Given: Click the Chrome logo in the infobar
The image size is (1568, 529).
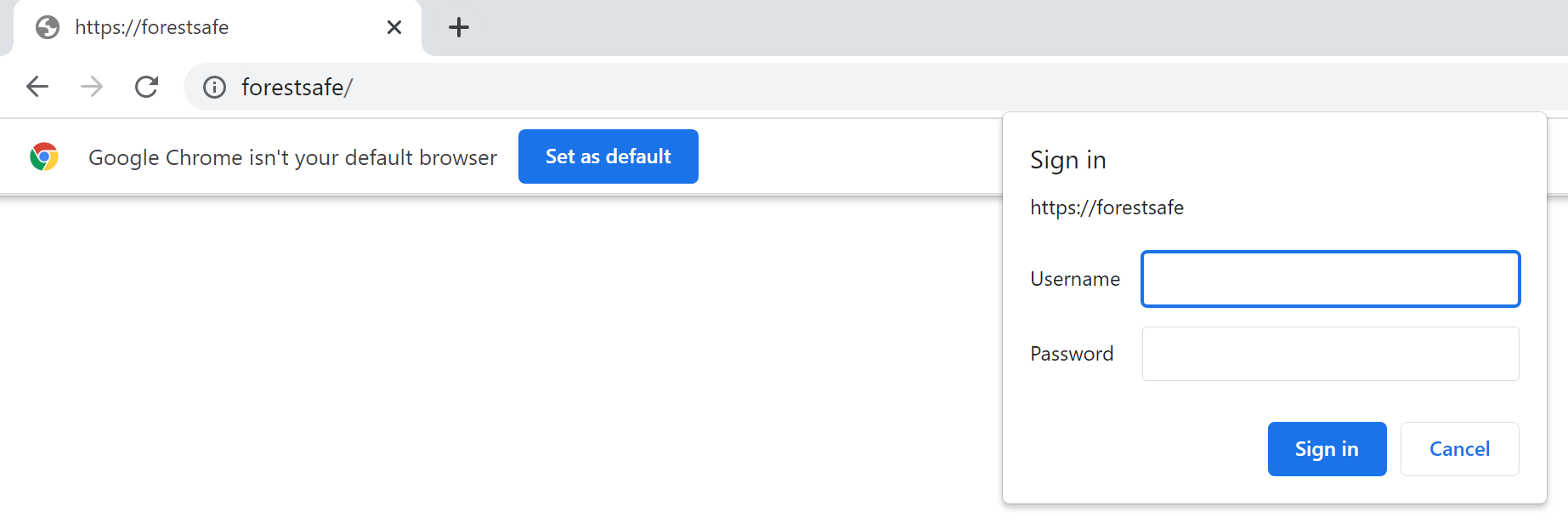Looking at the screenshot, I should click(x=44, y=156).
